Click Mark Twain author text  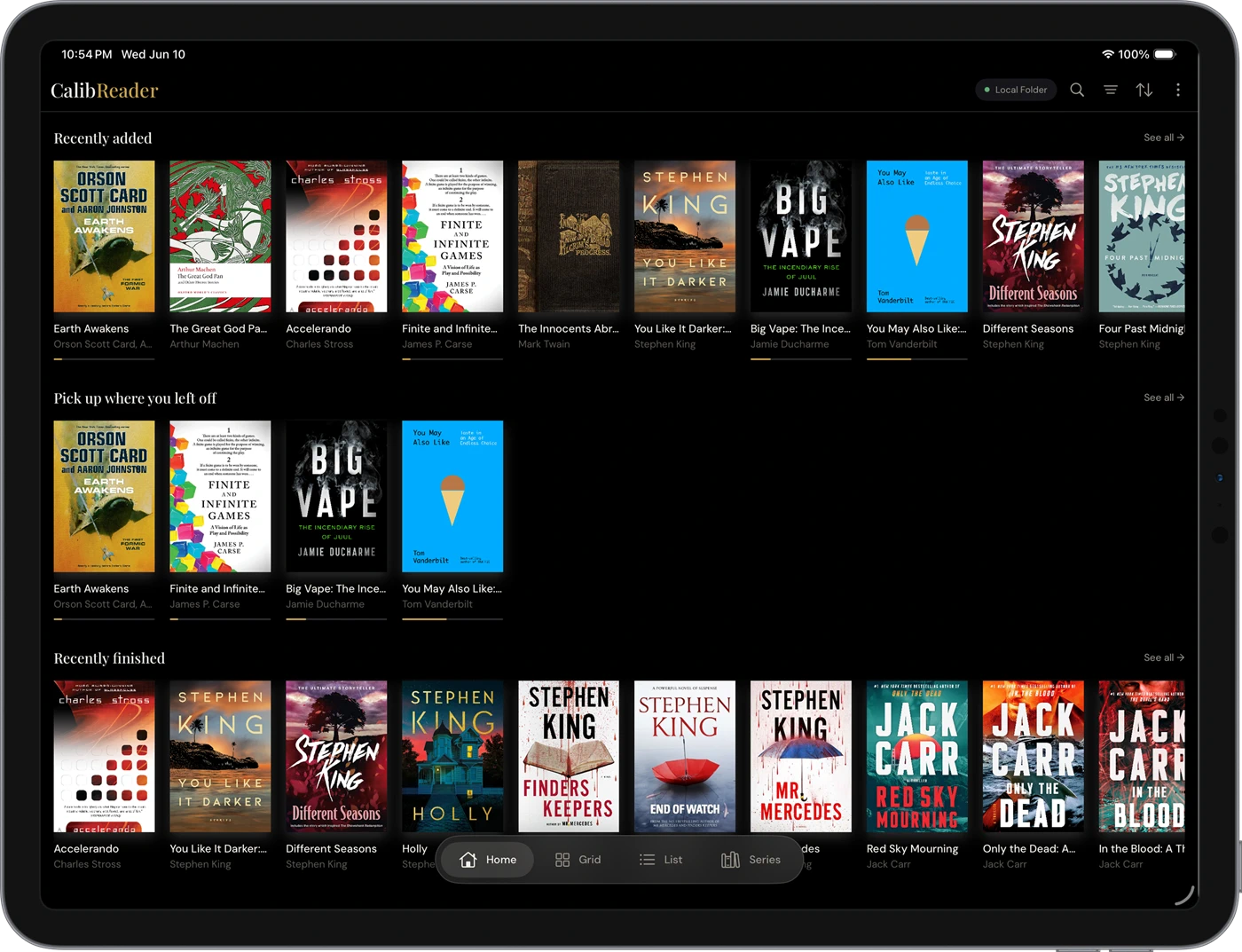[x=544, y=344]
